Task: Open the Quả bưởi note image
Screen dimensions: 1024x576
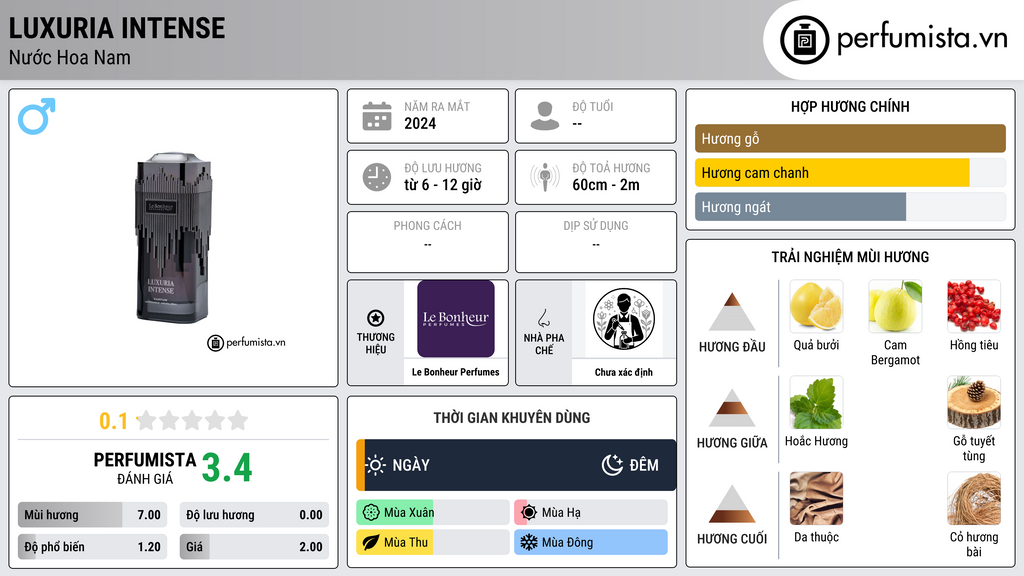Action: [816, 306]
